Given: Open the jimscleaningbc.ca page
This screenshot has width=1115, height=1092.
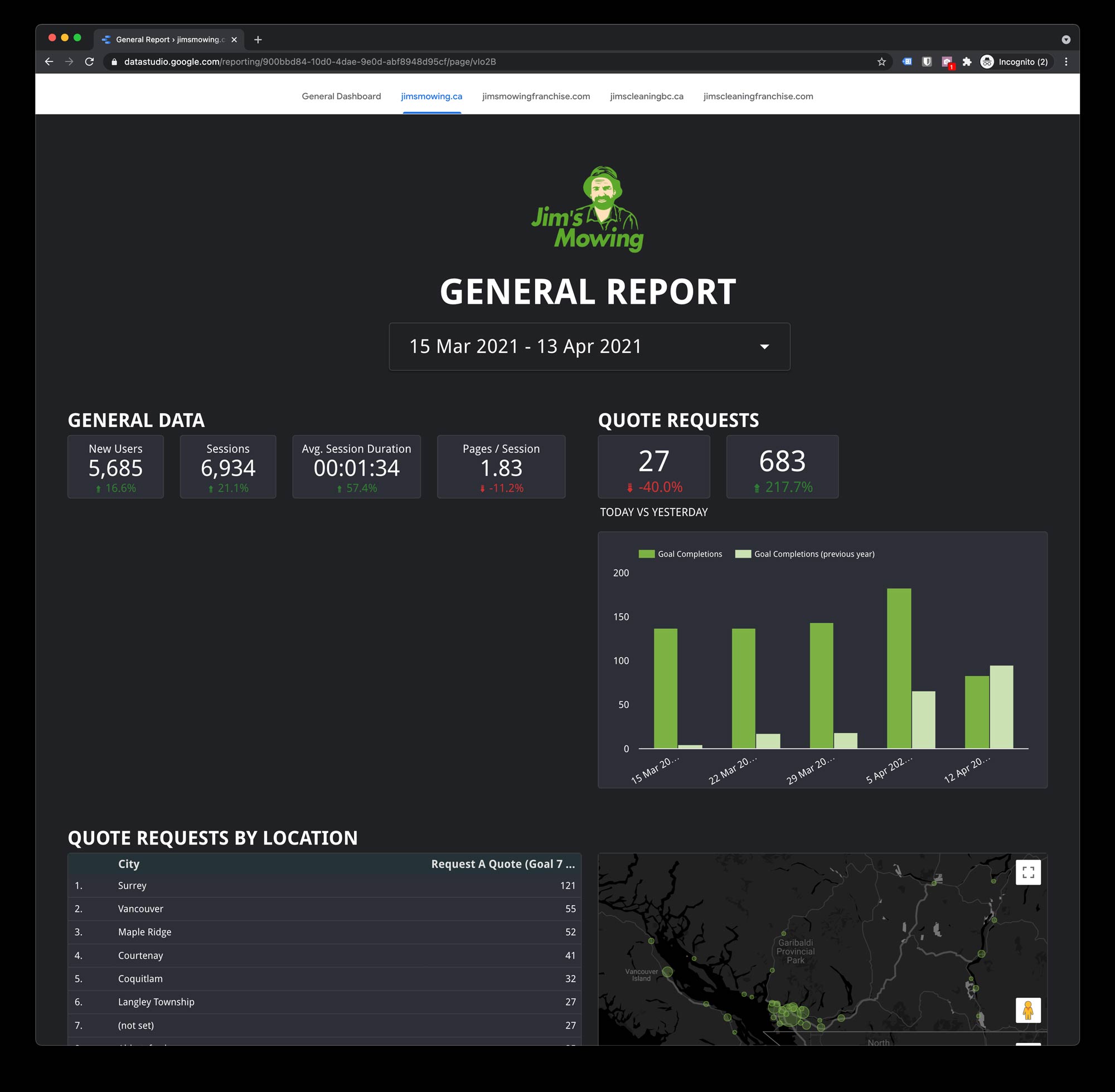Looking at the screenshot, I should click(647, 96).
